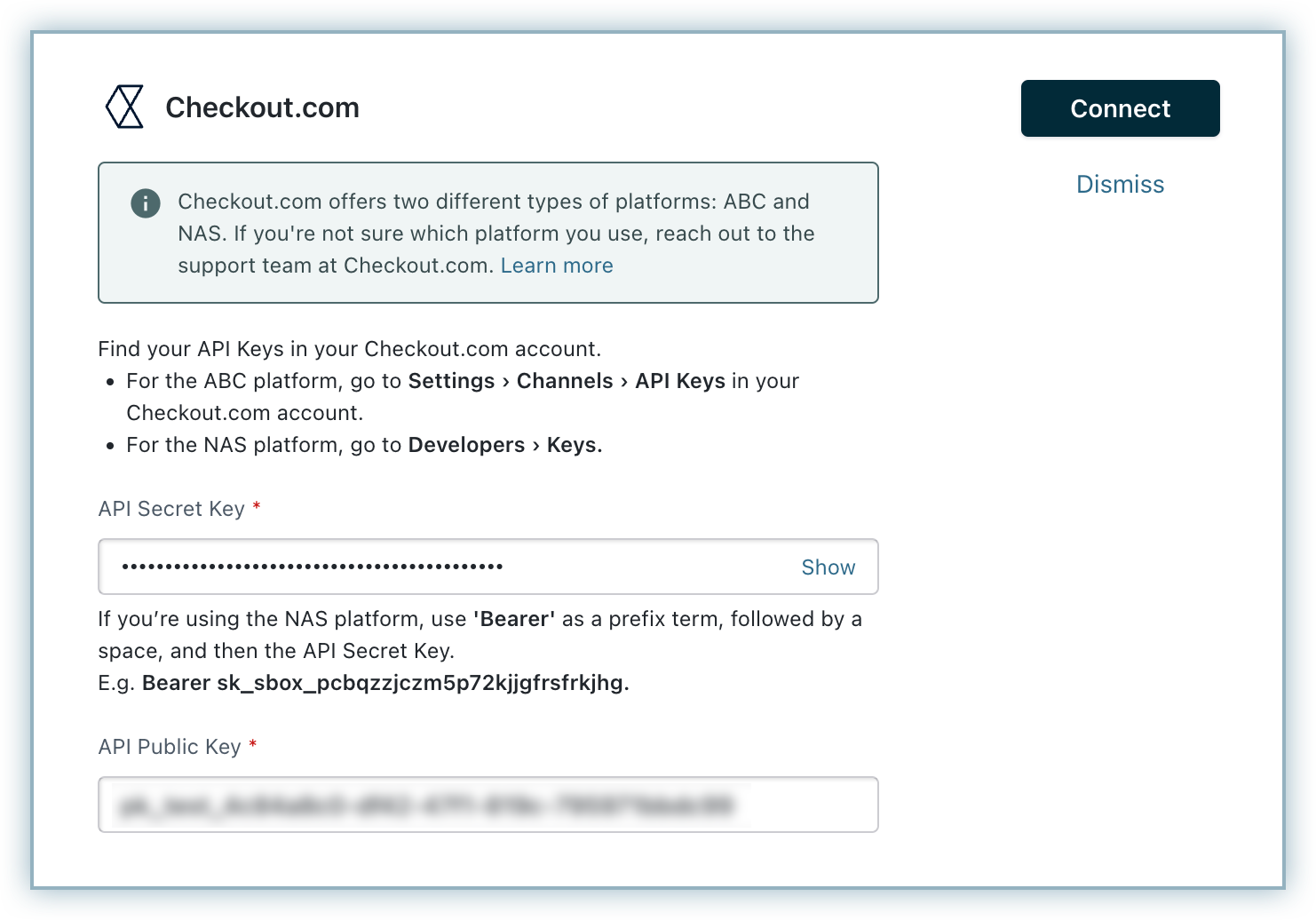
Task: Click the bold 'Bearer' prefix term
Action: coord(514,619)
